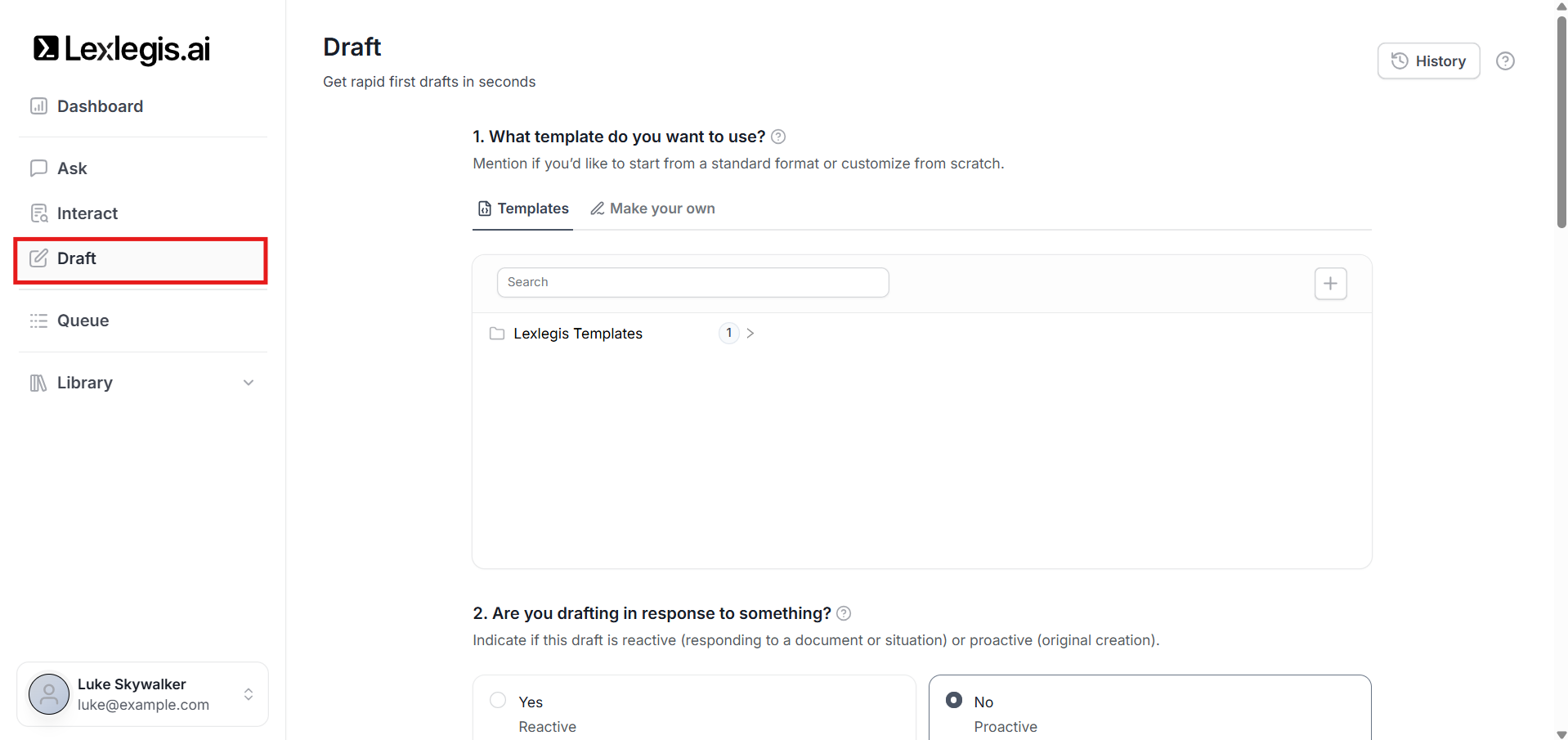Switch to the Make your own tab
This screenshot has width=1568, height=740.
652,209
